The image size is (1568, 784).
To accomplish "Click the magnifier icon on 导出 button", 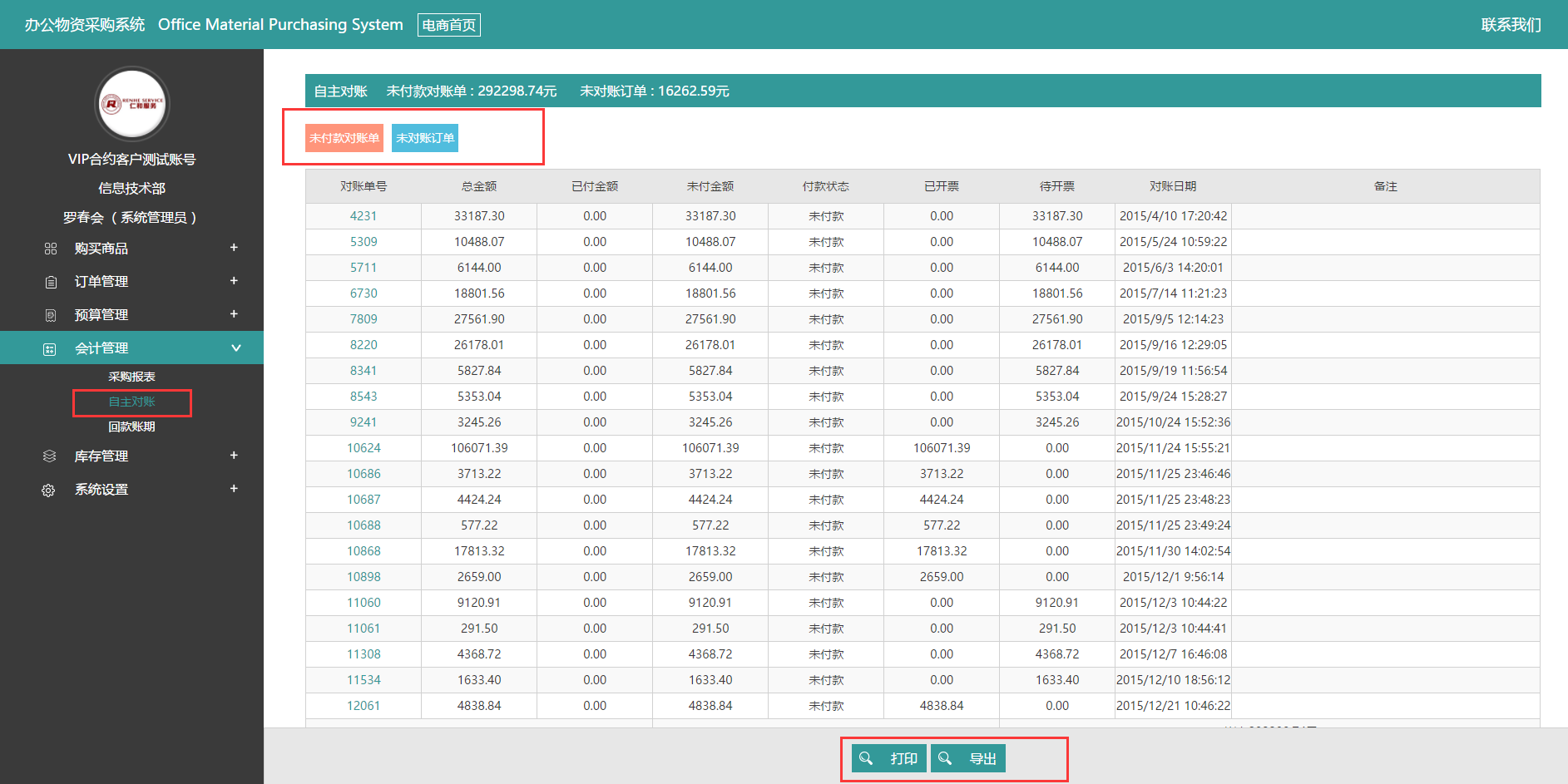I will [x=945, y=758].
